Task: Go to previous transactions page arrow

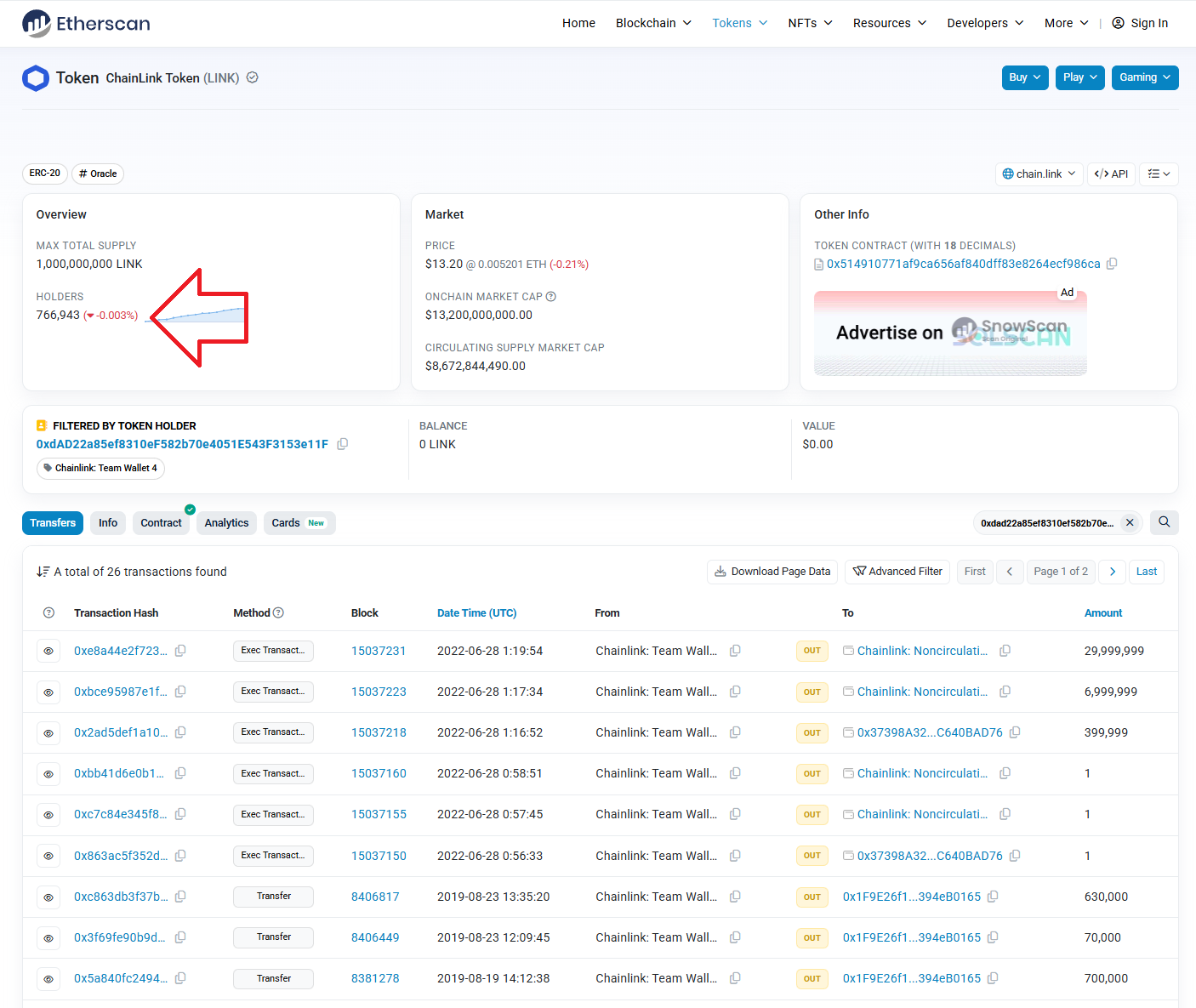Action: tap(1010, 572)
